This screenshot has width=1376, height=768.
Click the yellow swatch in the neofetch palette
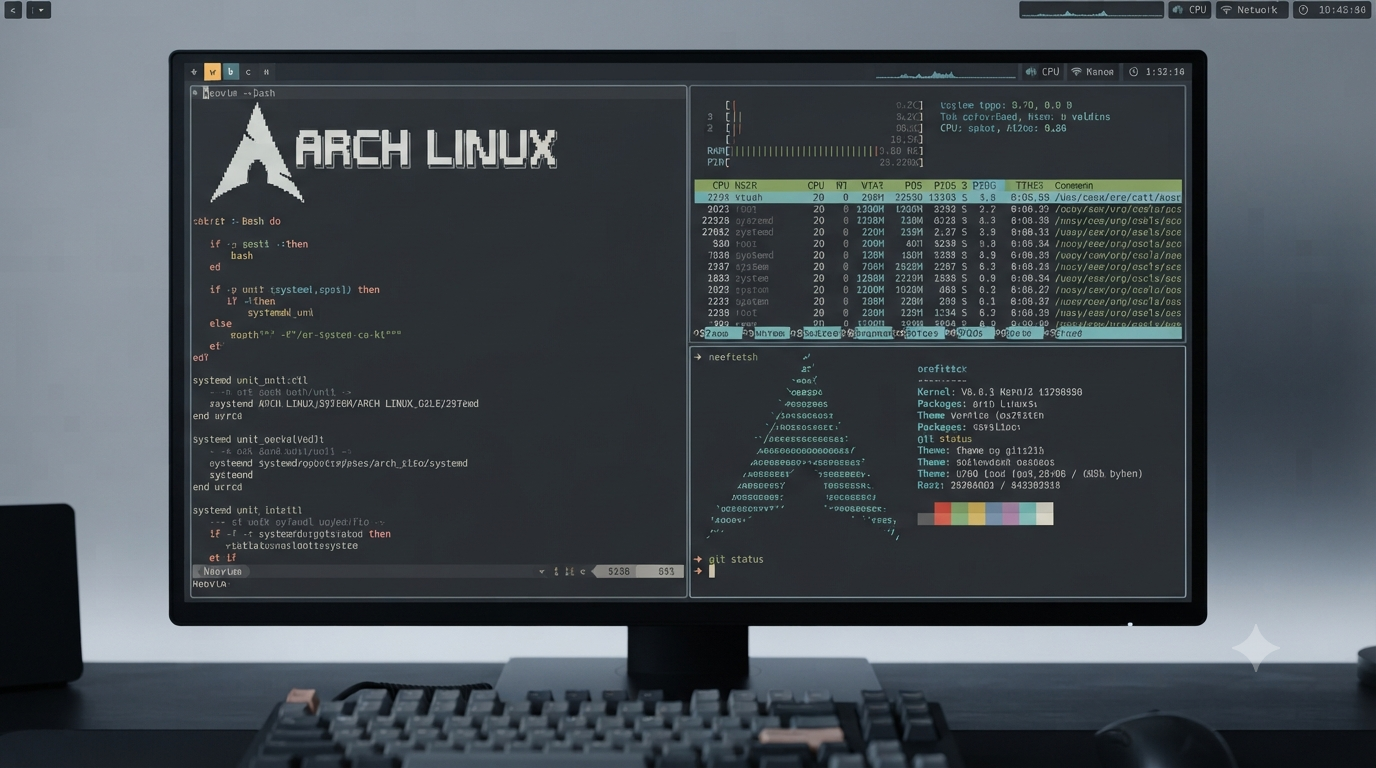click(976, 514)
